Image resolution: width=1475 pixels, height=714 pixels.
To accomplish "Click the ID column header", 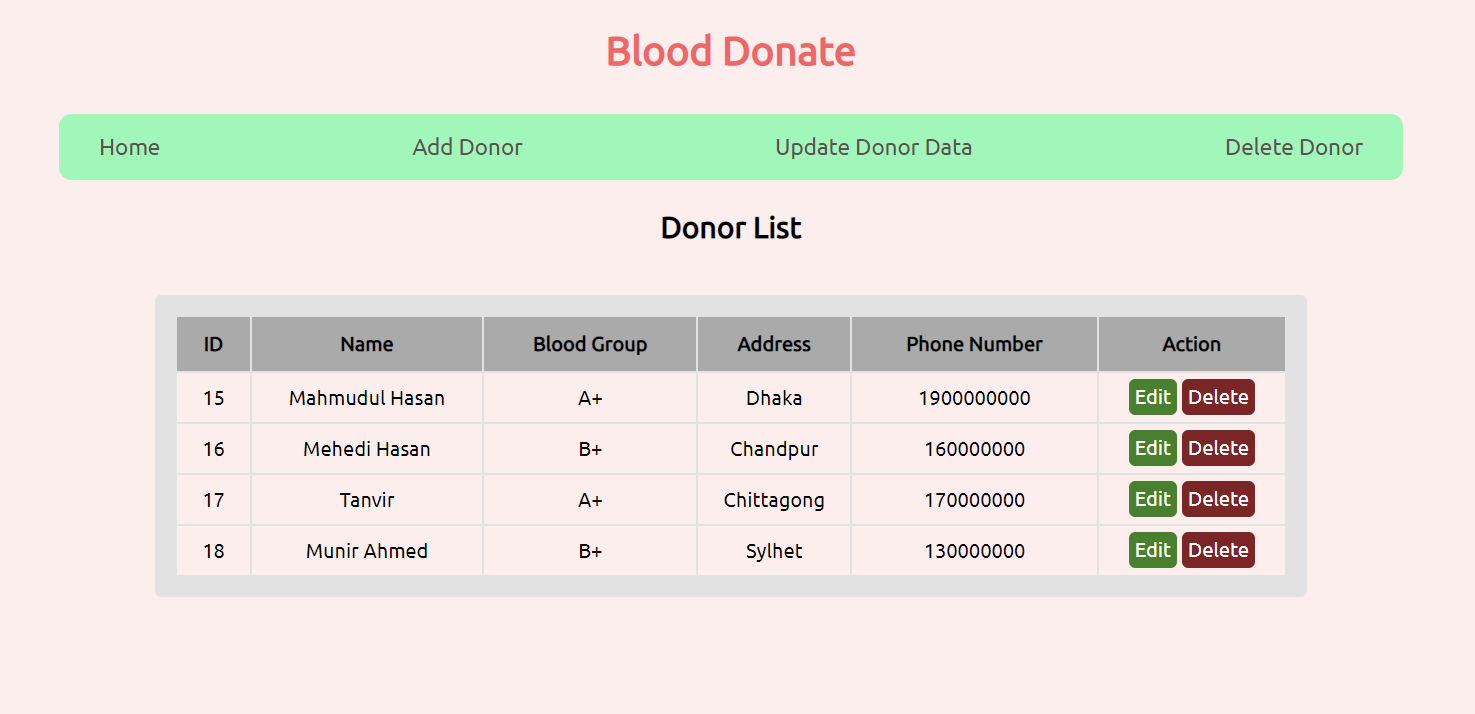I will [x=213, y=343].
